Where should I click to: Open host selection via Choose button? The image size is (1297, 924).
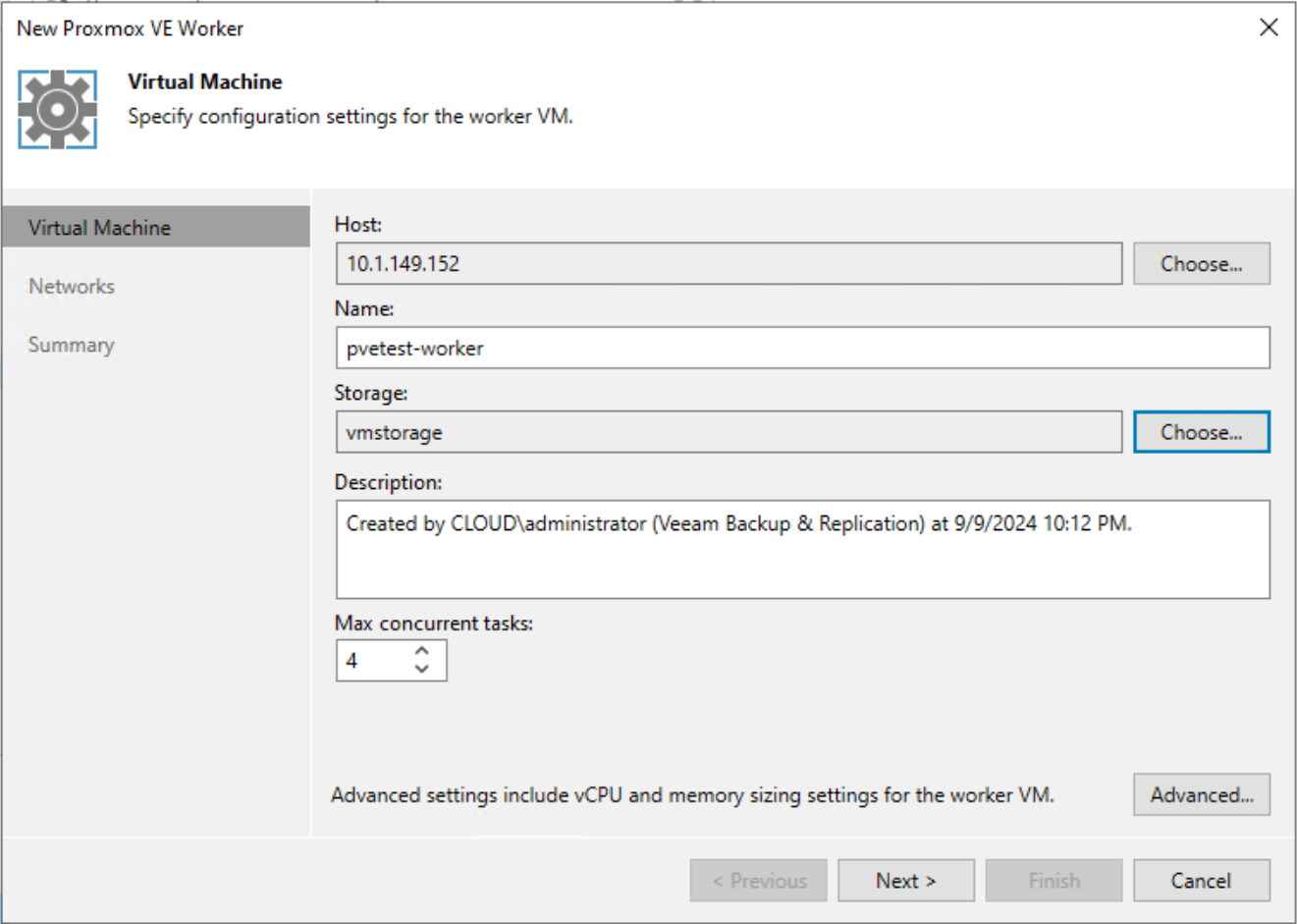click(x=1201, y=263)
